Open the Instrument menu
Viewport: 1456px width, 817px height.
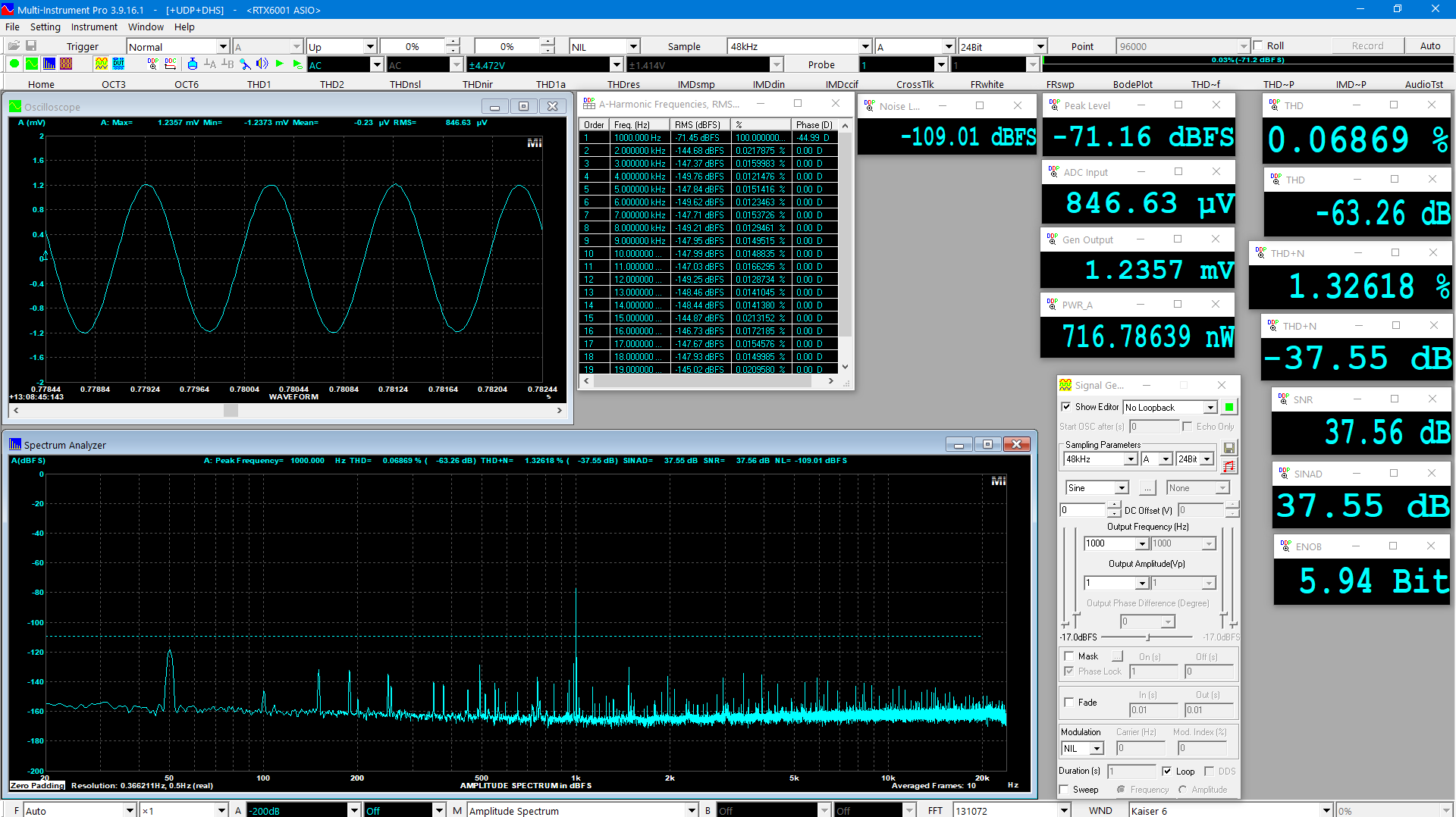coord(94,27)
